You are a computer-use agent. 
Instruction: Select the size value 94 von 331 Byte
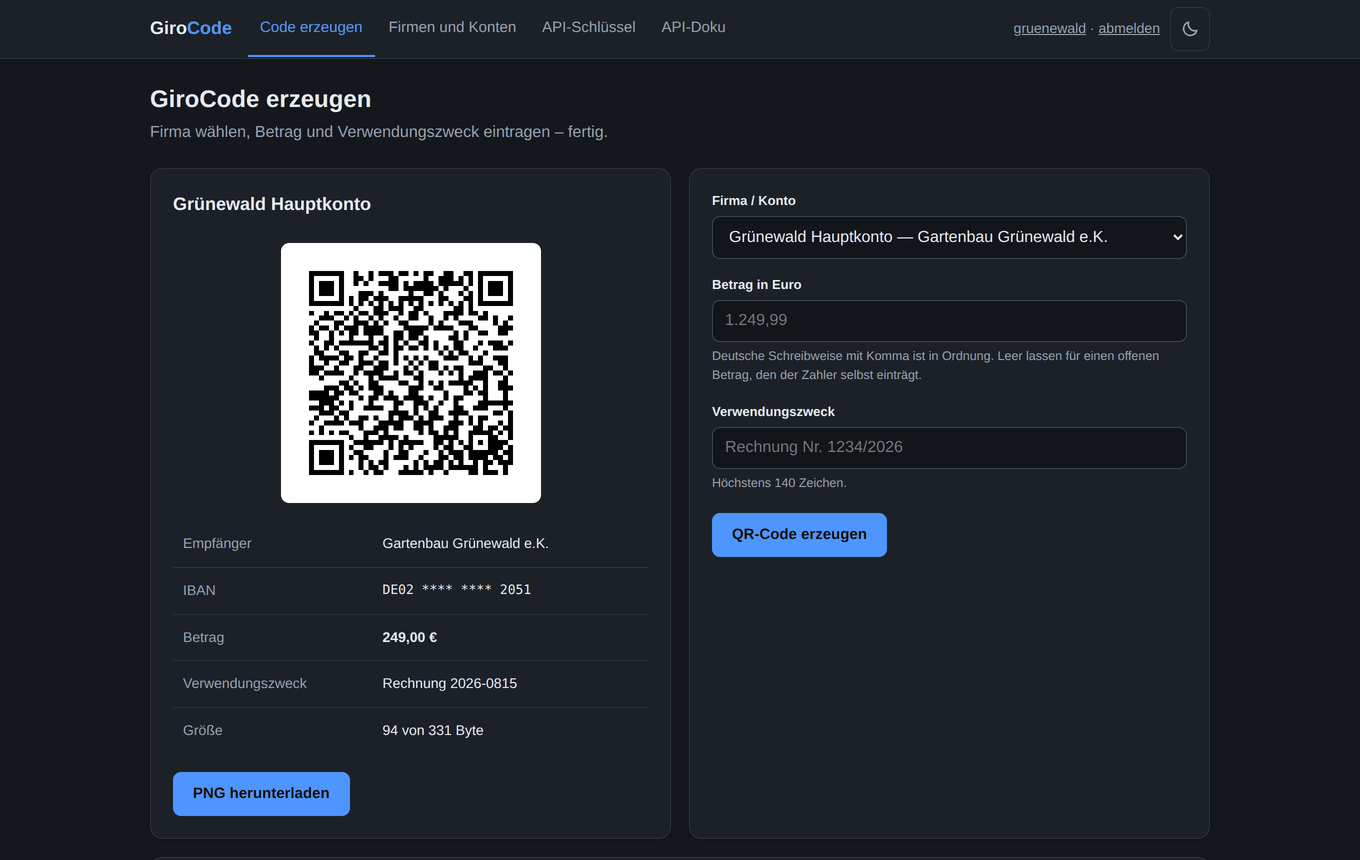[432, 731]
